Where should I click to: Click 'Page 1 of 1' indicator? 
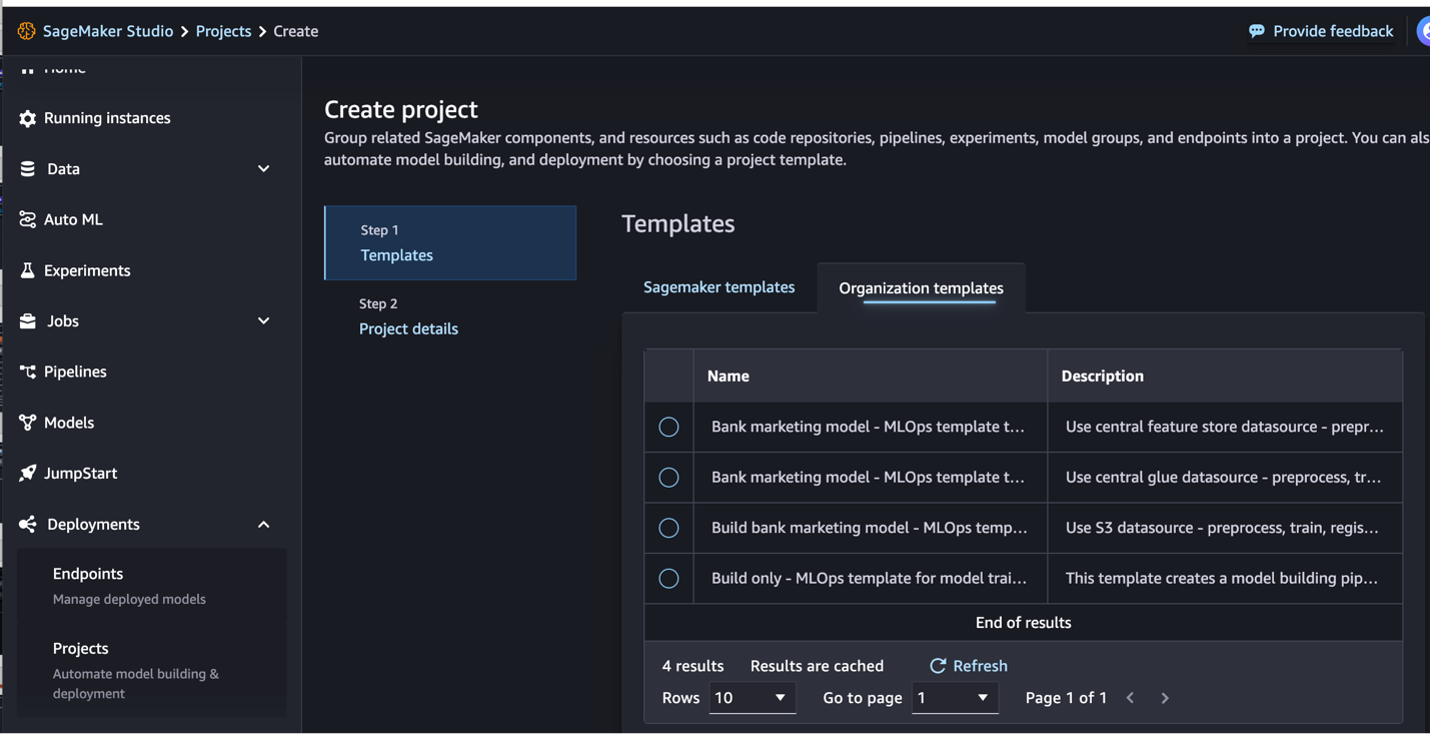1066,698
